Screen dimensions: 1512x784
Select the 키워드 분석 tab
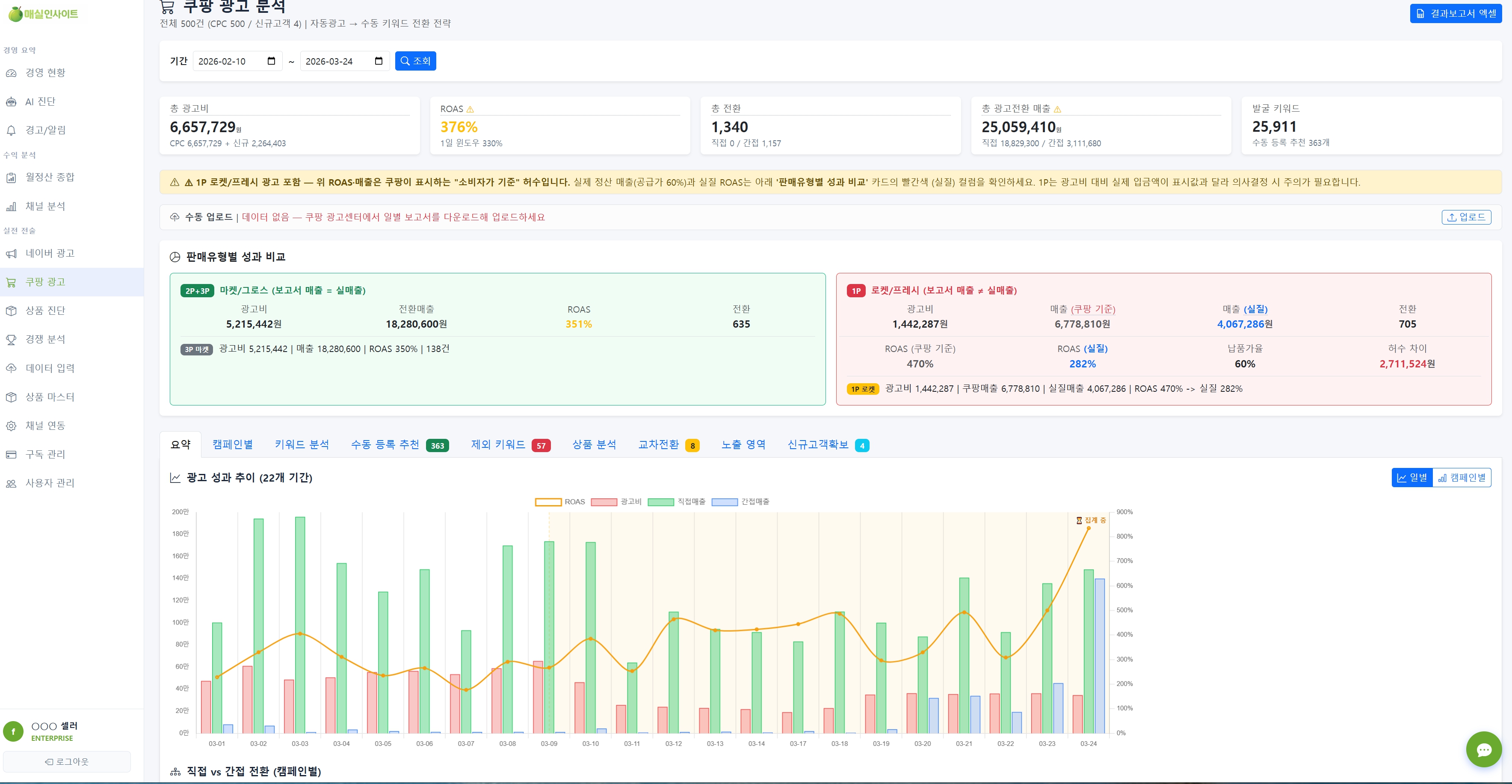pyautogui.click(x=302, y=445)
